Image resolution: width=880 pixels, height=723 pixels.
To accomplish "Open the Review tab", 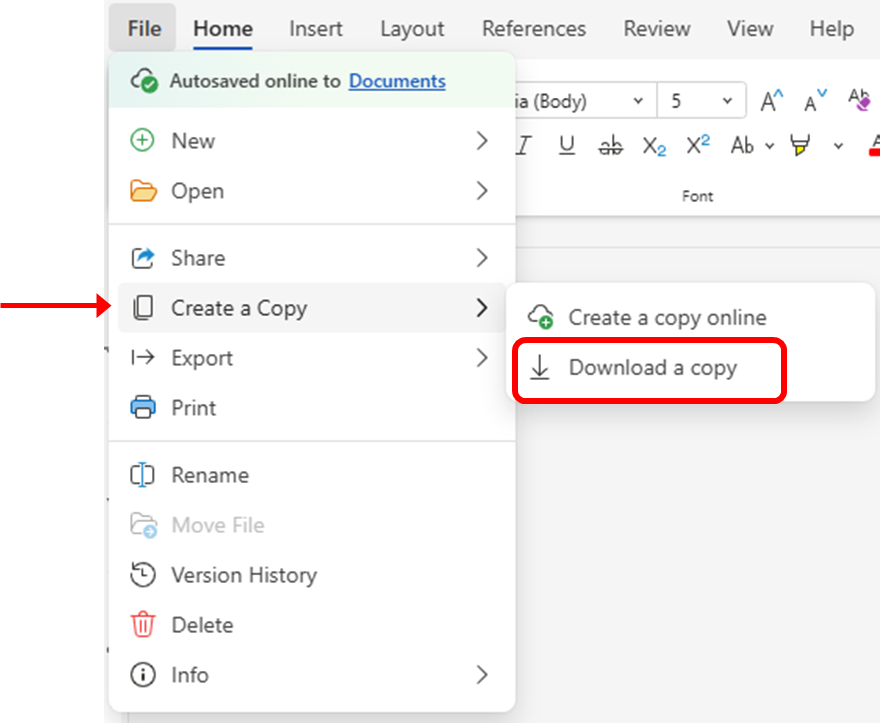I will (x=657, y=28).
